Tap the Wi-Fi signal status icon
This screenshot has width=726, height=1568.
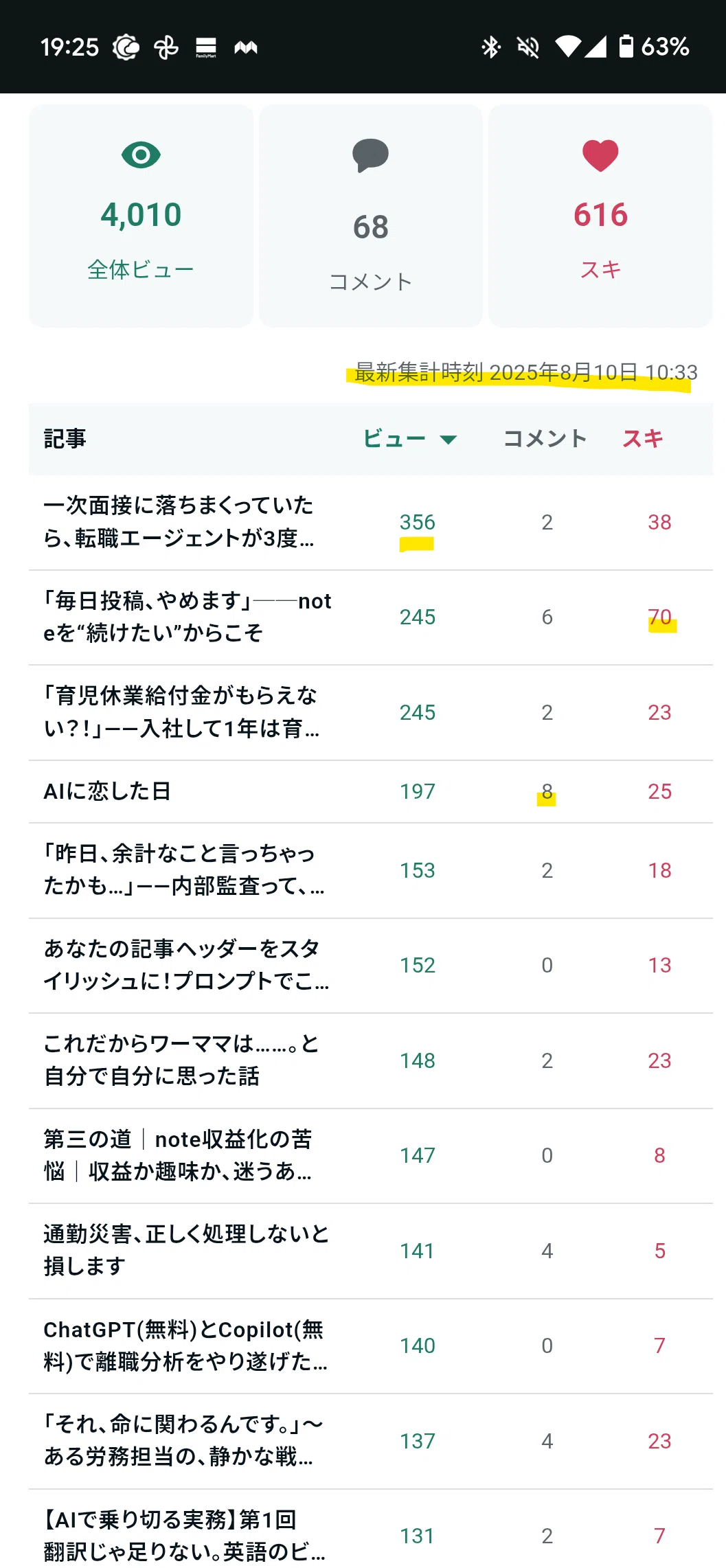pyautogui.click(x=568, y=46)
